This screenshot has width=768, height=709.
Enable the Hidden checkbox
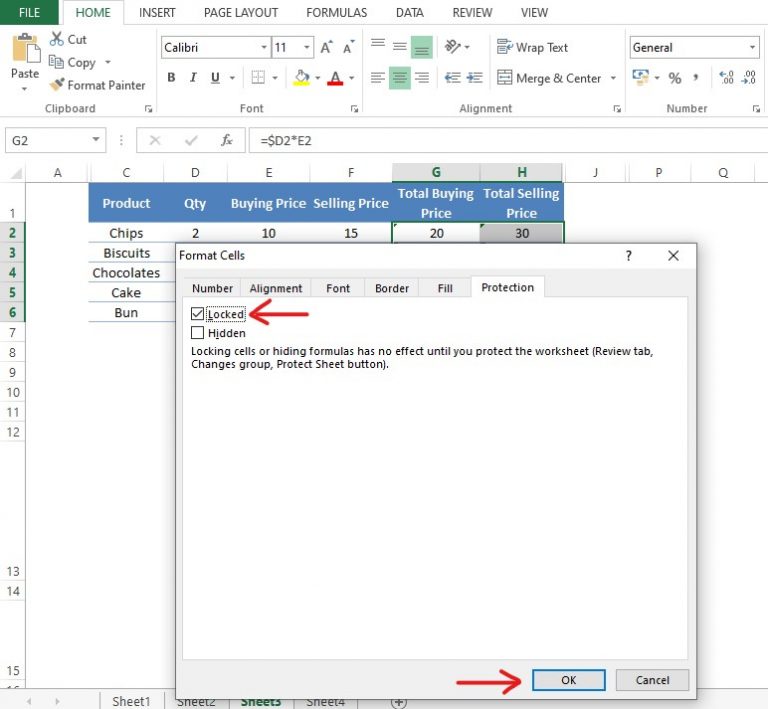[x=197, y=333]
